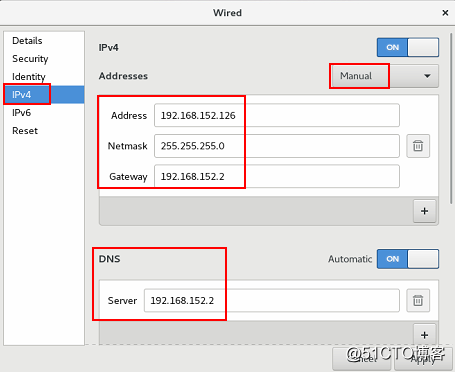The image size is (455, 372).
Task: Click the DNS heading label
Action: 109,259
